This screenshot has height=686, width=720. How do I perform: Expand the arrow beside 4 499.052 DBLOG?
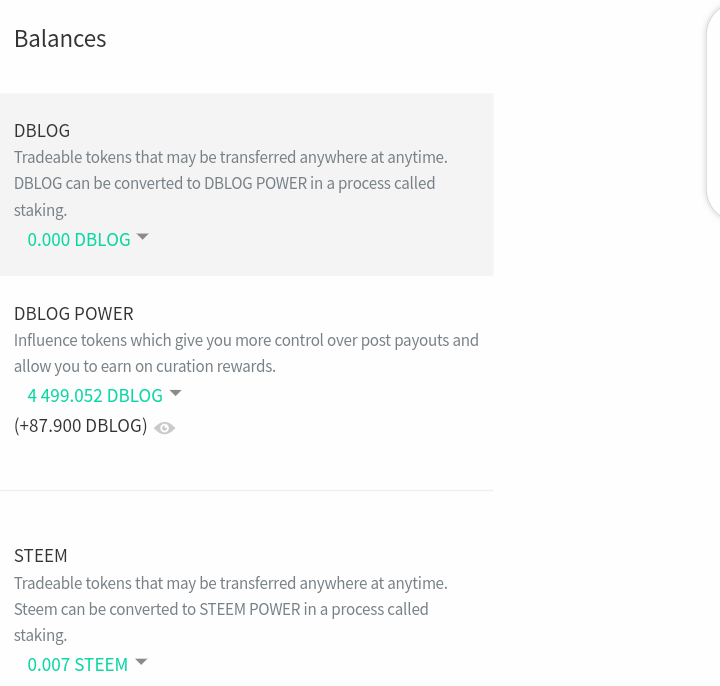[x=175, y=393]
